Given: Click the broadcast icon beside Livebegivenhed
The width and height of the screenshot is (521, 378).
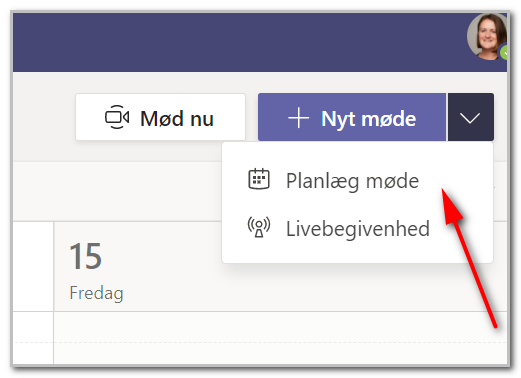Looking at the screenshot, I should pyautogui.click(x=259, y=227).
